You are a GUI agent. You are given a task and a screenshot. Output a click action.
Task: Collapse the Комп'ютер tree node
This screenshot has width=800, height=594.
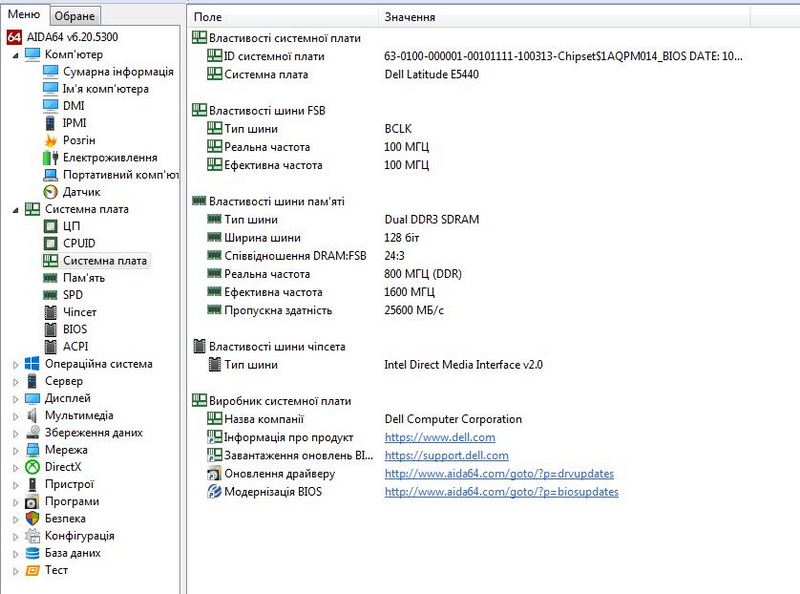[x=15, y=55]
